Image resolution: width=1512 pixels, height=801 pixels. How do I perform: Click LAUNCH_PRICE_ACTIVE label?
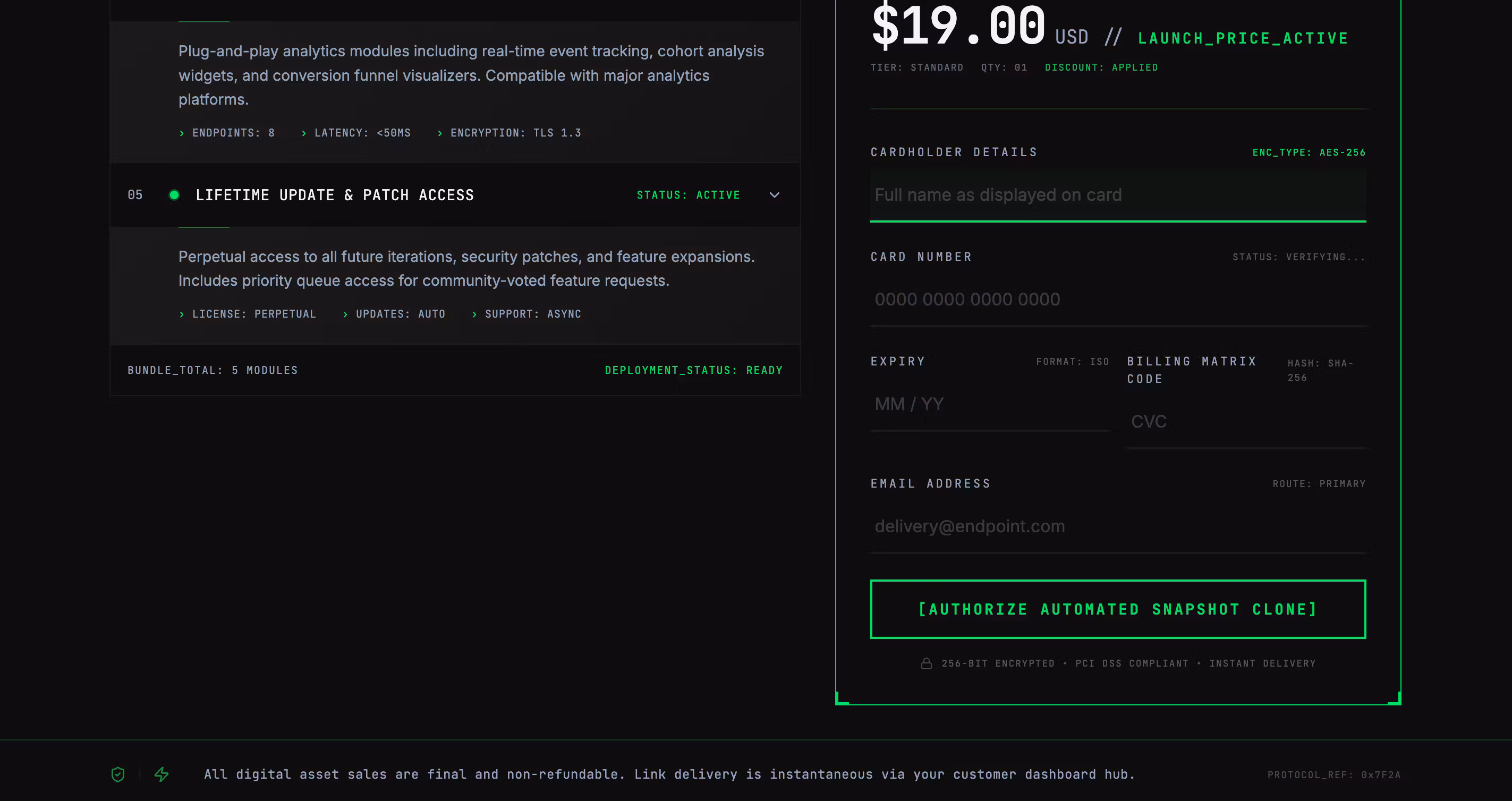(x=1243, y=39)
